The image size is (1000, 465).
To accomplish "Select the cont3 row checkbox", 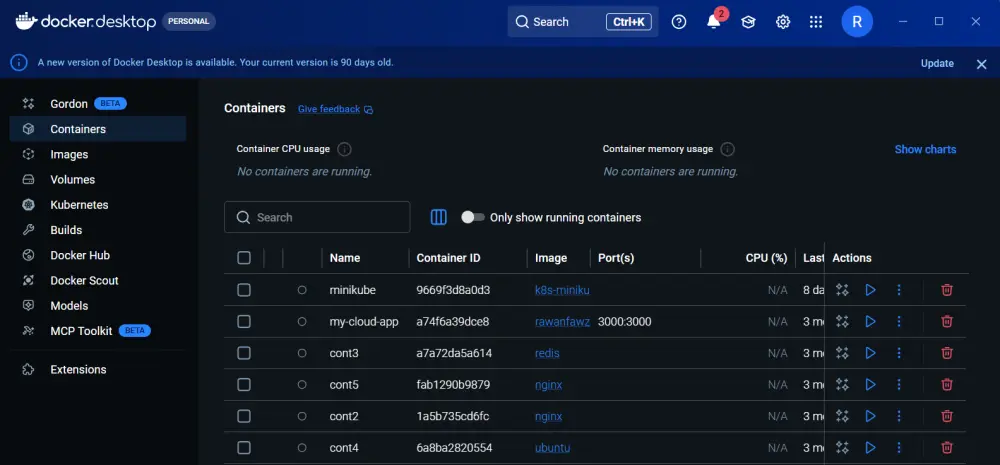I will (244, 353).
